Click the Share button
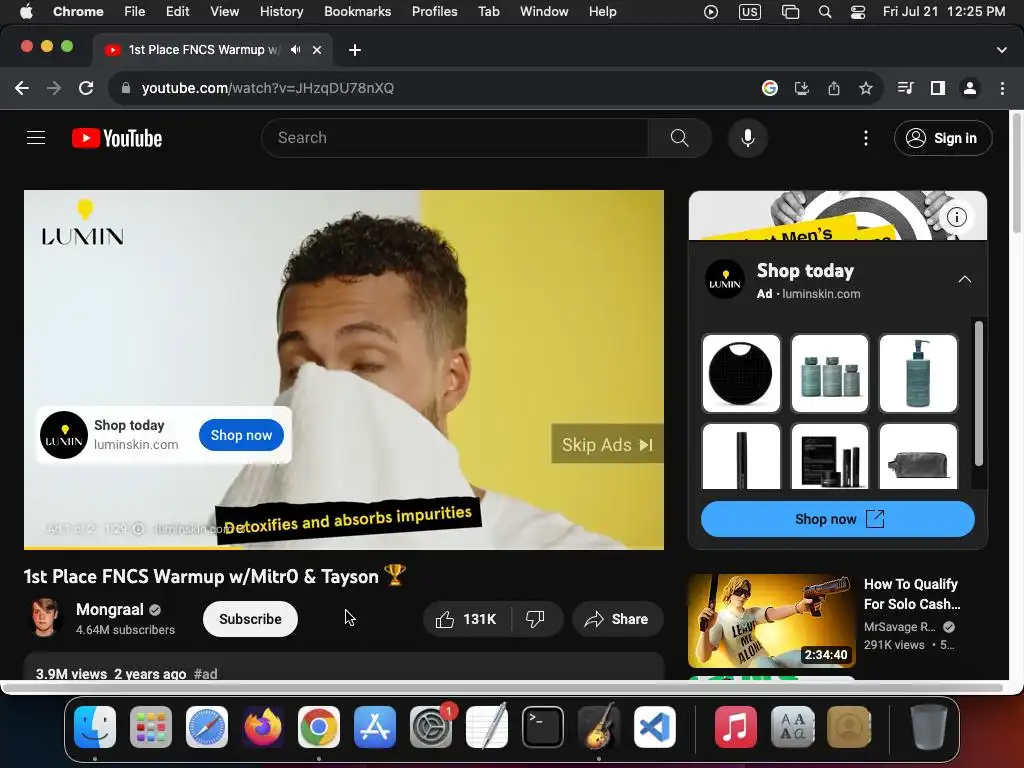Viewport: 1024px width, 768px height. click(618, 619)
